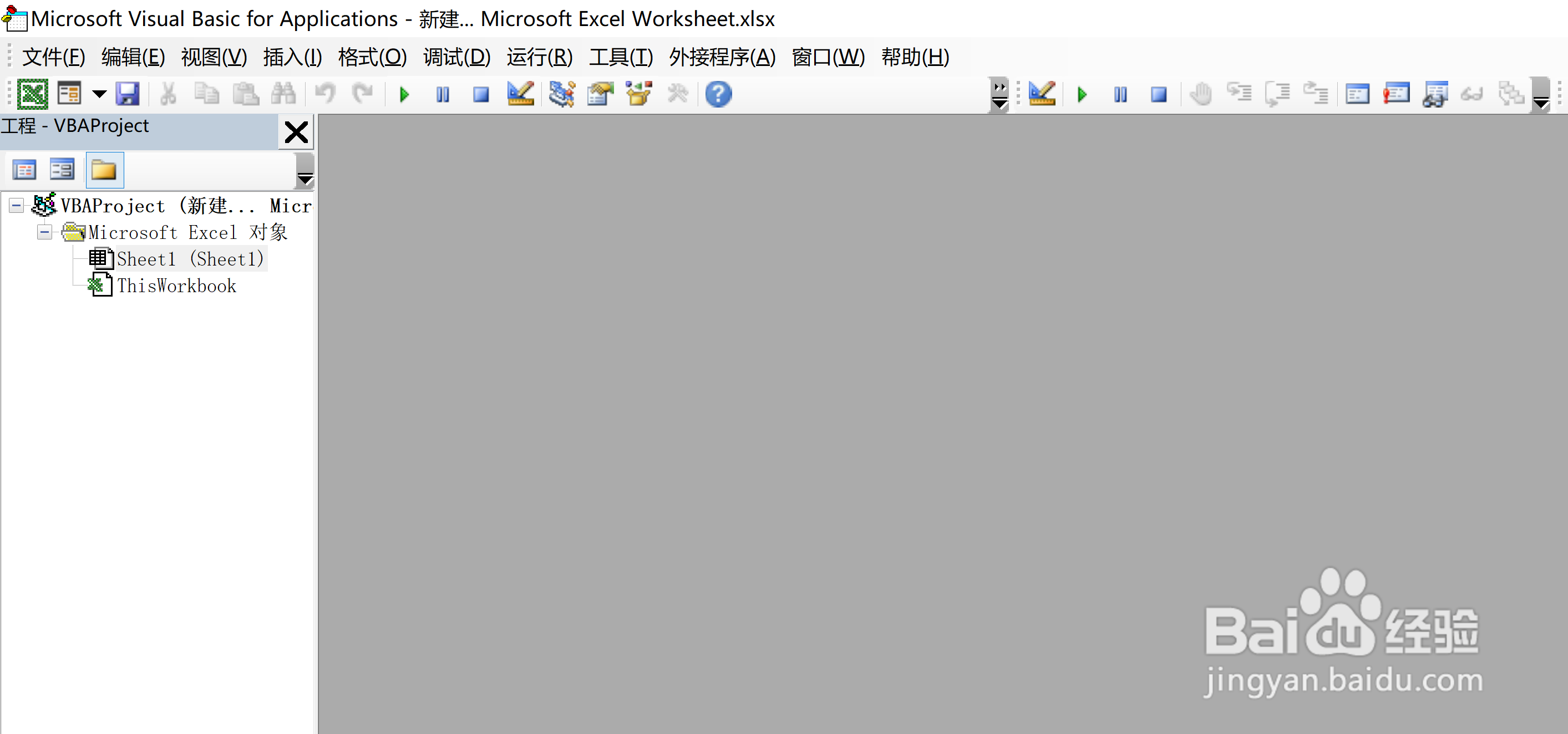Open the 插入(I) menu
The height and width of the screenshot is (734, 1568).
tap(292, 57)
